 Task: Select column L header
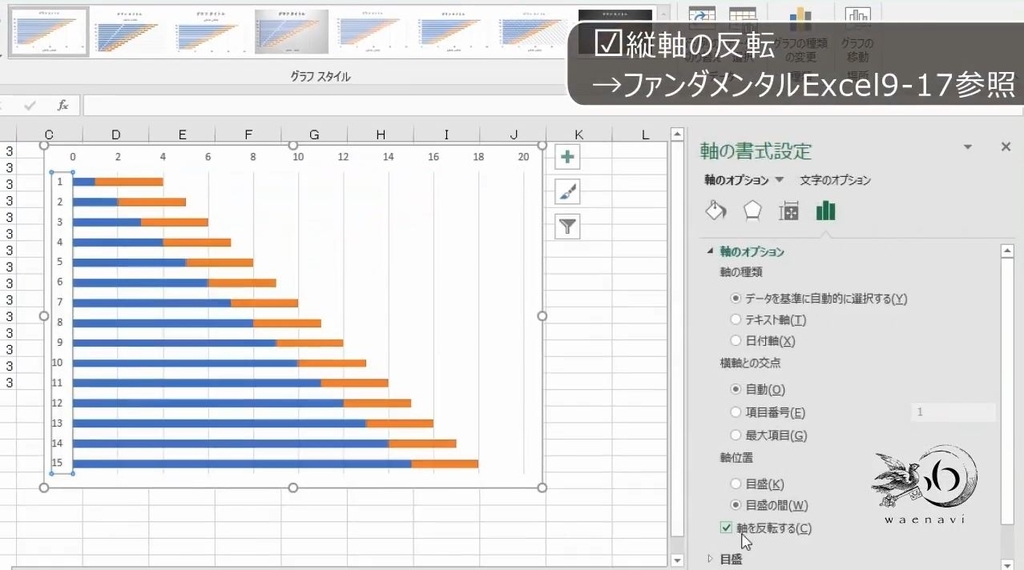tap(645, 135)
